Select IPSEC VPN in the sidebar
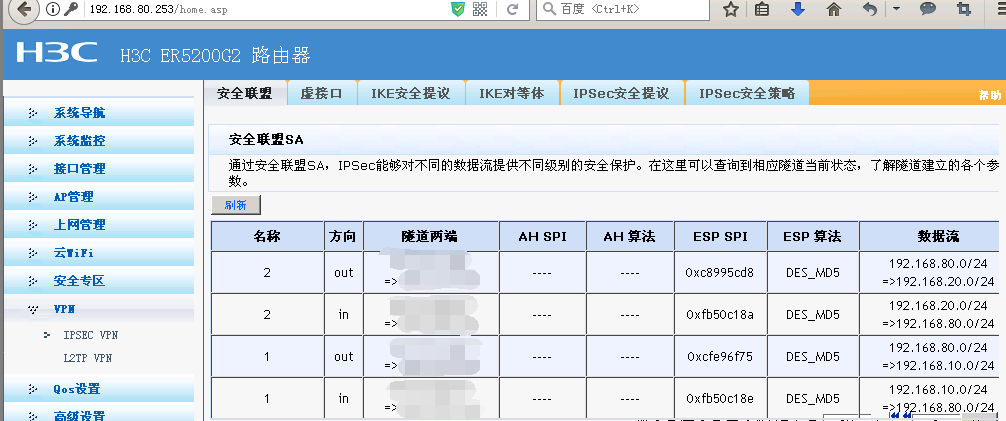This screenshot has height=421, width=1006. click(90, 335)
